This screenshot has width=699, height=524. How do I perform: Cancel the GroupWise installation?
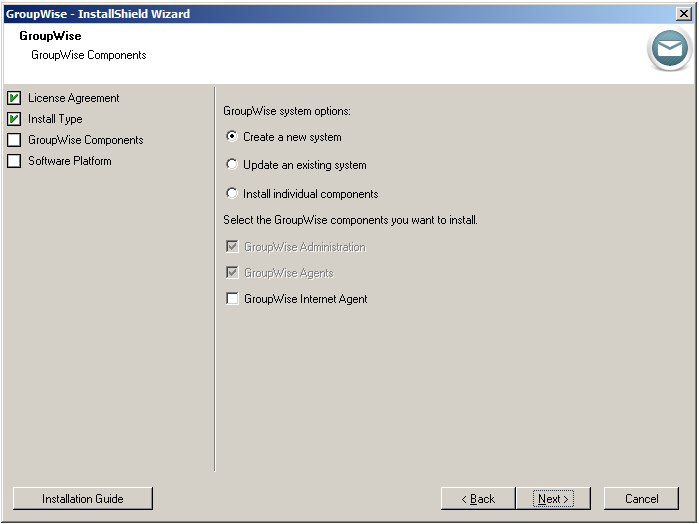point(642,499)
